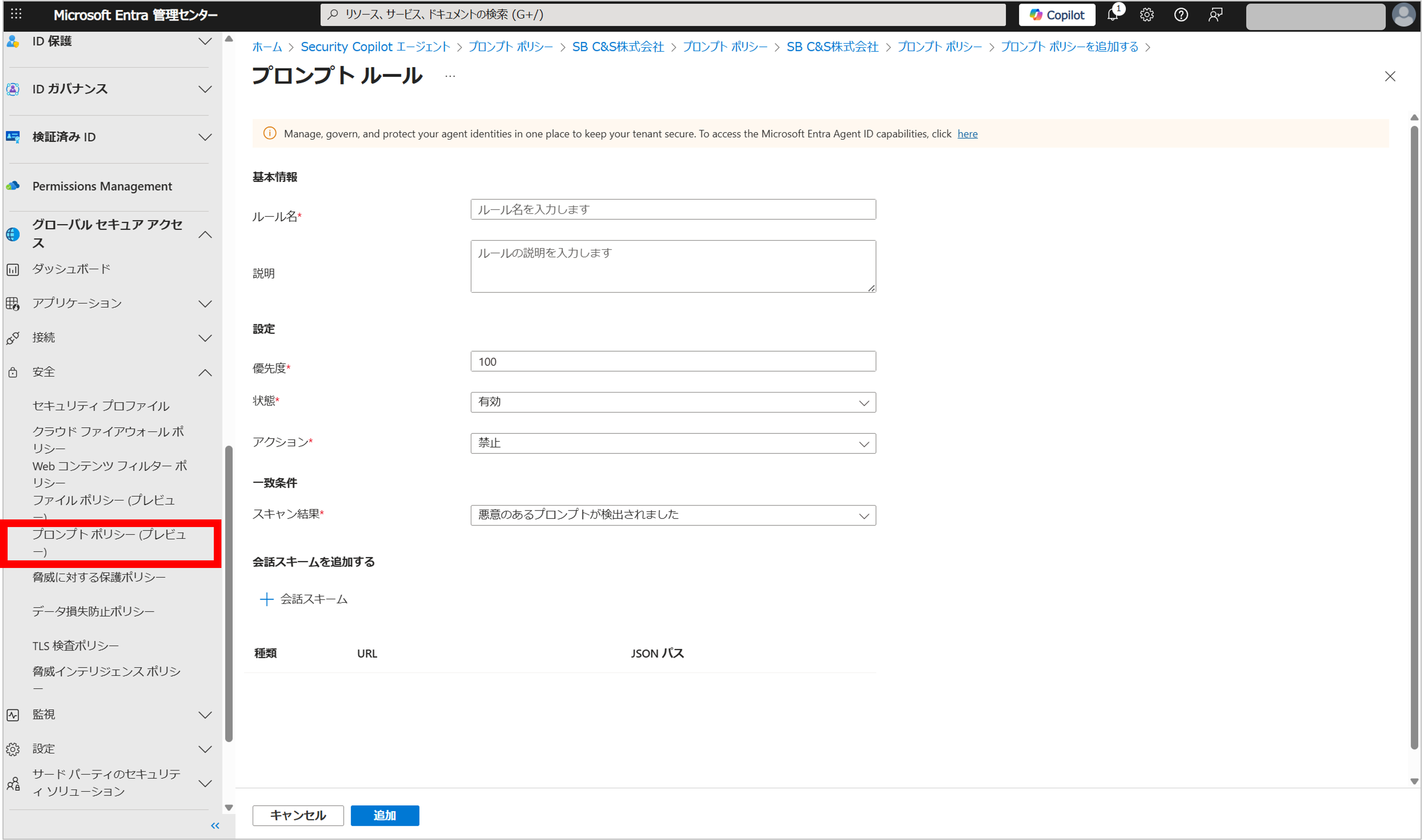Click the blue 追加 button
Viewport: 1422px width, 840px height.
384,815
